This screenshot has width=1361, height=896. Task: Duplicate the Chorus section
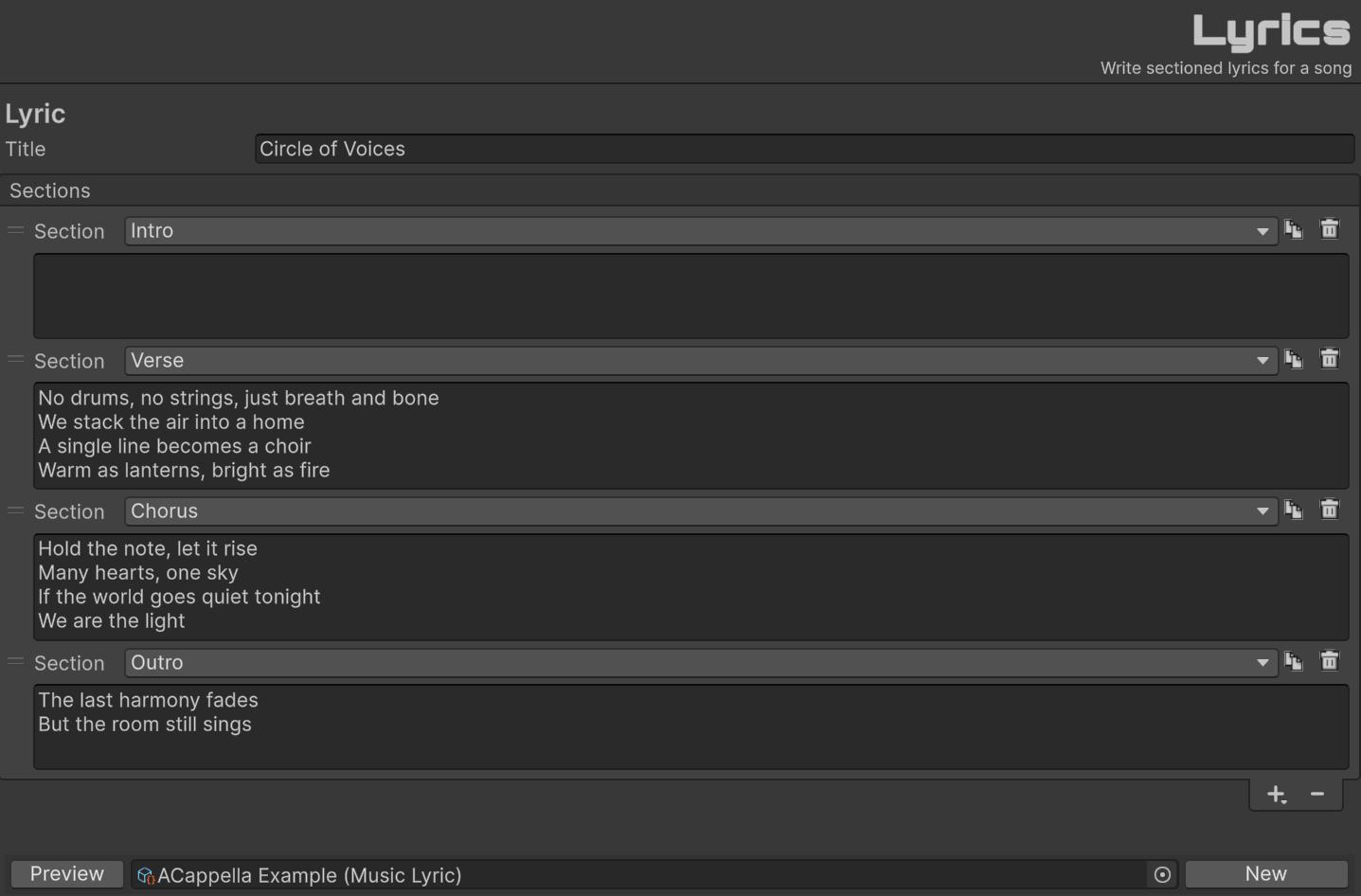click(x=1294, y=510)
